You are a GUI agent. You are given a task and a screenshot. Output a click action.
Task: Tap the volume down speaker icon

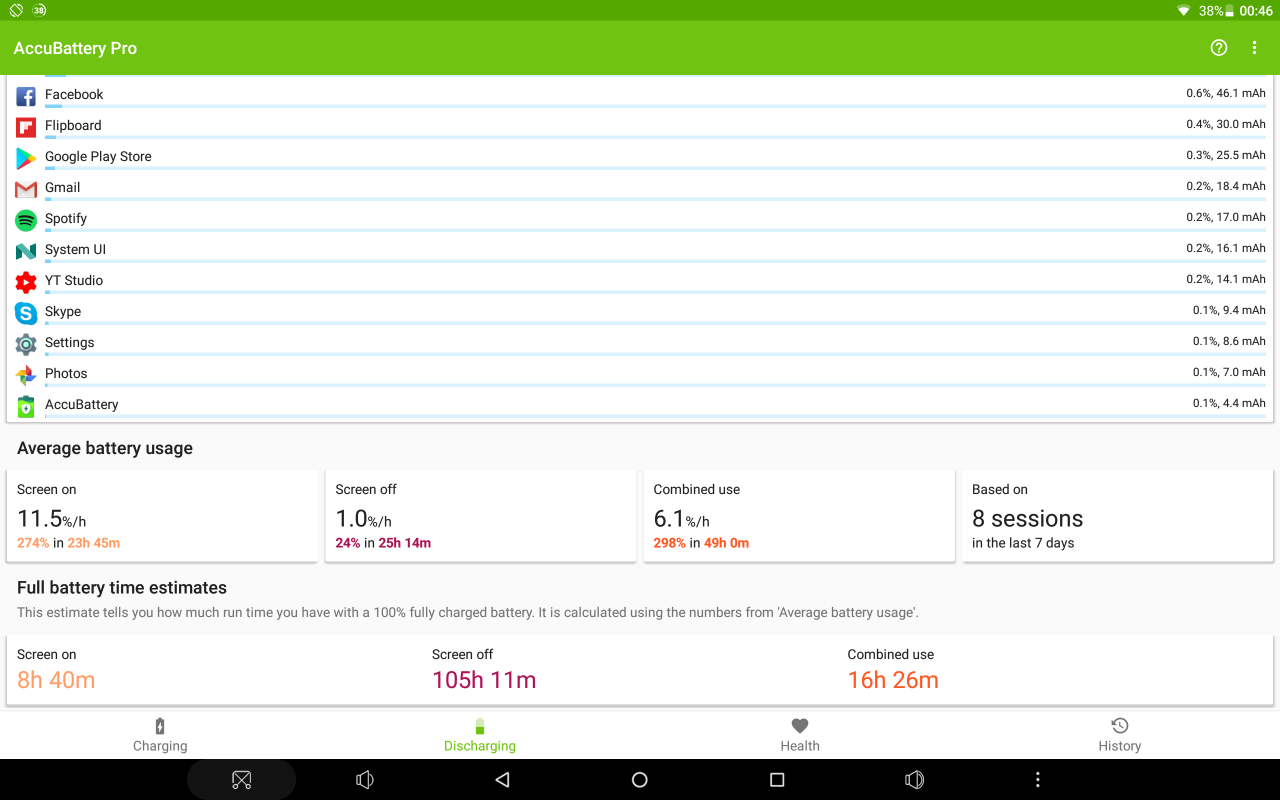pos(365,780)
